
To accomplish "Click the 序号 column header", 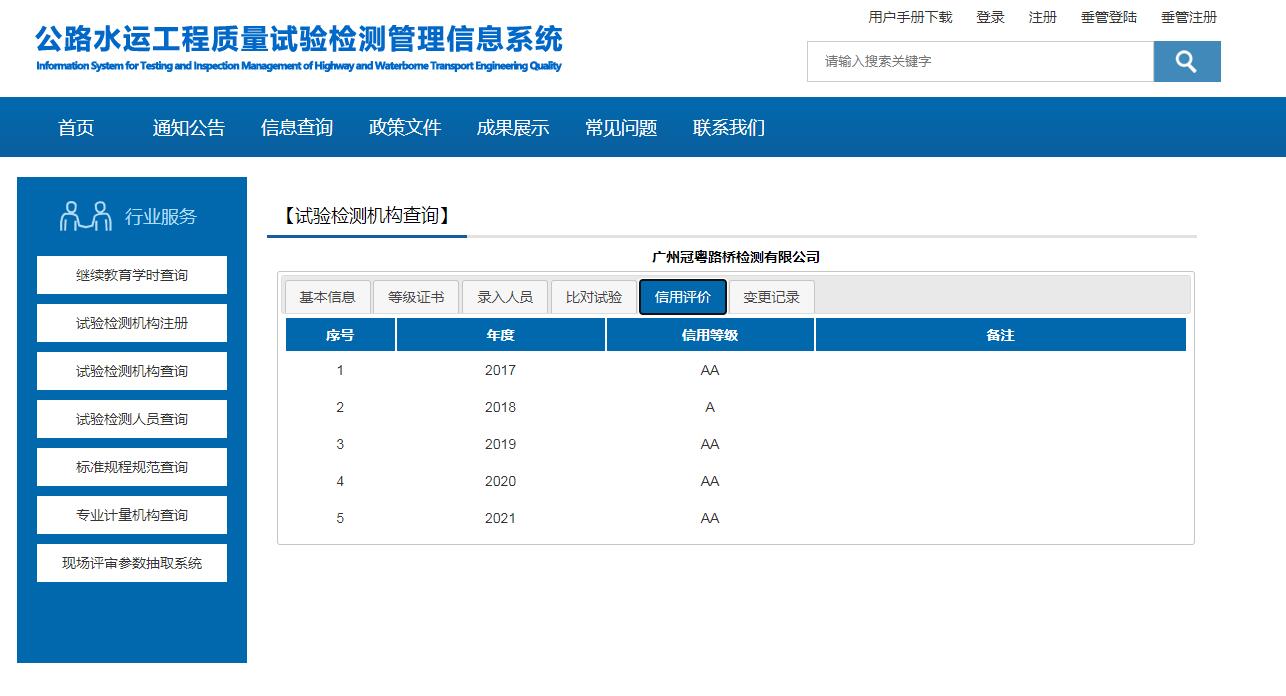I will point(340,335).
